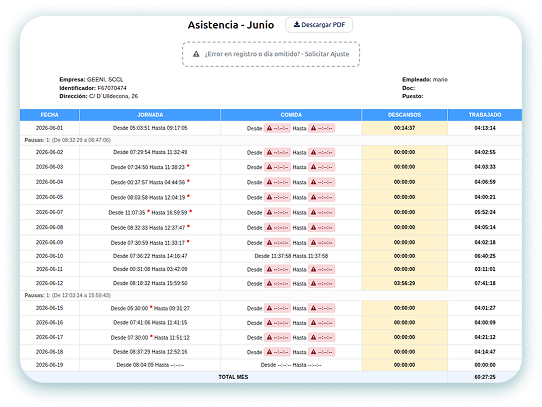The height and width of the screenshot is (407, 542).
Task: Click the Hasta warning badge for 2026-06-02 comida
Action: point(321,152)
